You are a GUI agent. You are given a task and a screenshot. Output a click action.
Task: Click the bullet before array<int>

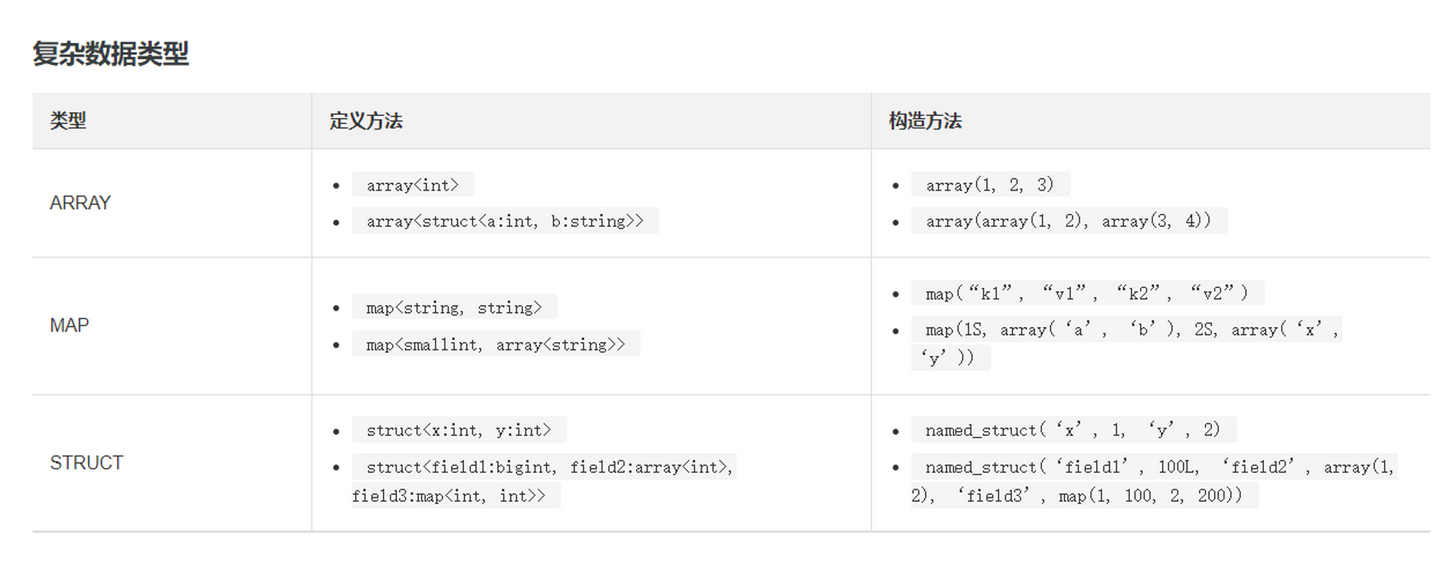336,186
